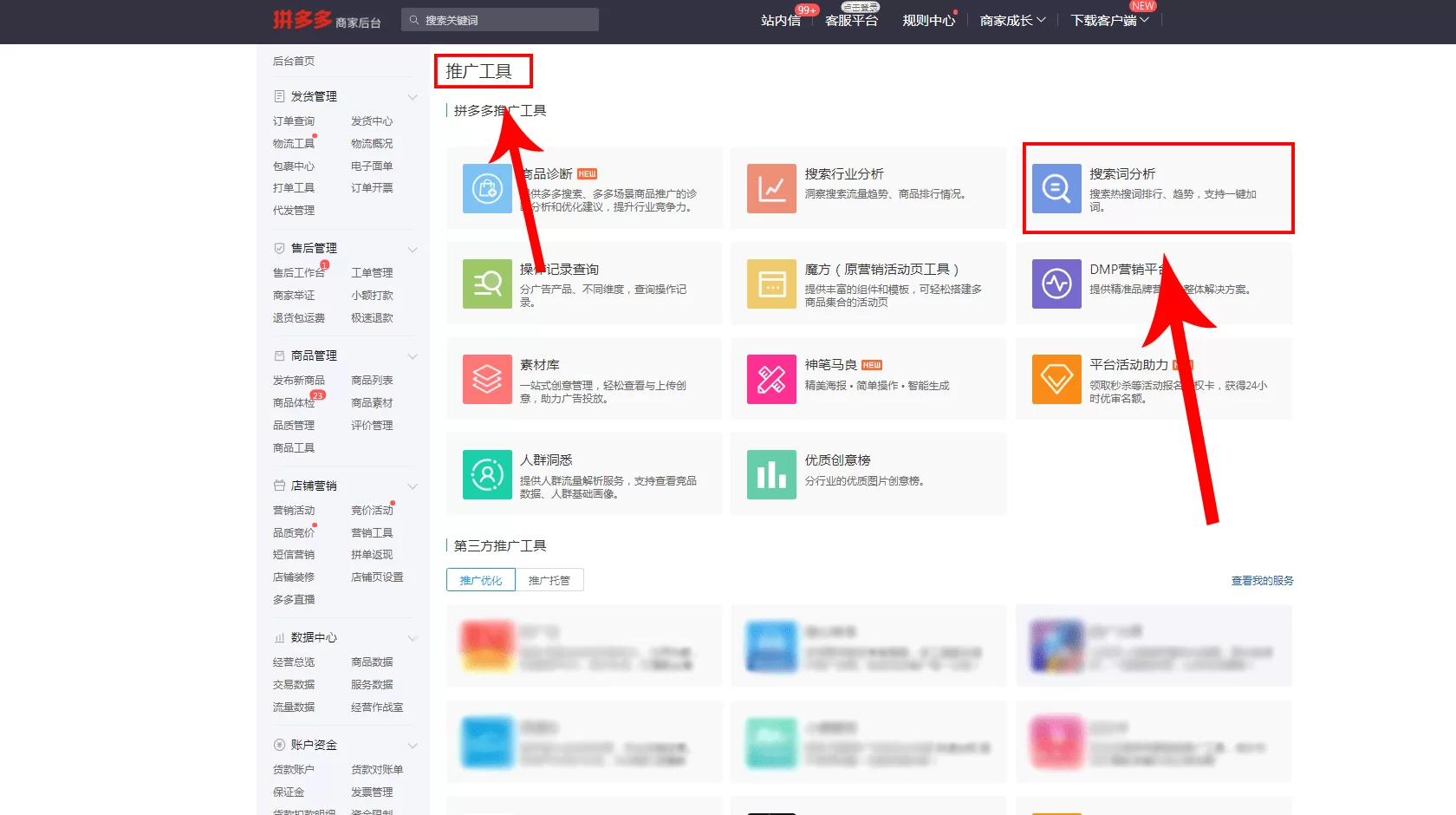Click the 优质创意榜 bar chart icon
1456x815 pixels.
click(771, 474)
